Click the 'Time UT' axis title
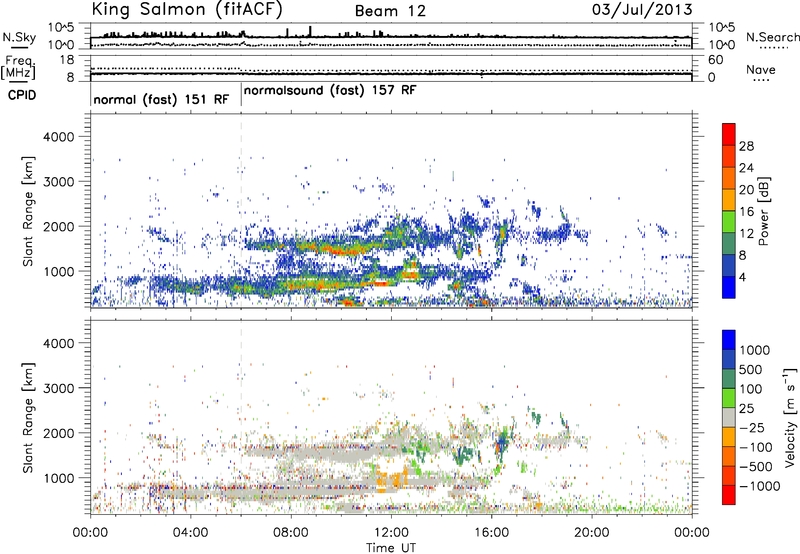 [391, 548]
